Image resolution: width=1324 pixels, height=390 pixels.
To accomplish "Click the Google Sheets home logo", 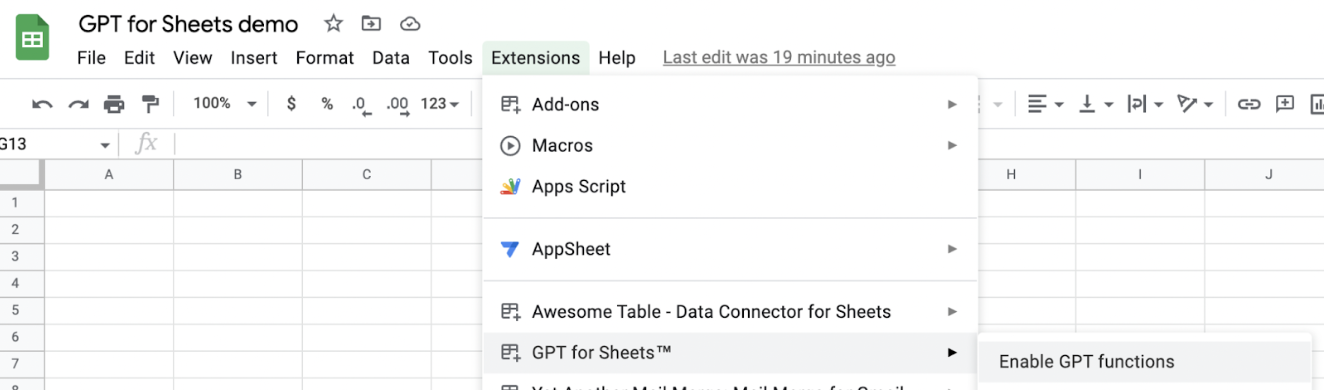I will [33, 38].
